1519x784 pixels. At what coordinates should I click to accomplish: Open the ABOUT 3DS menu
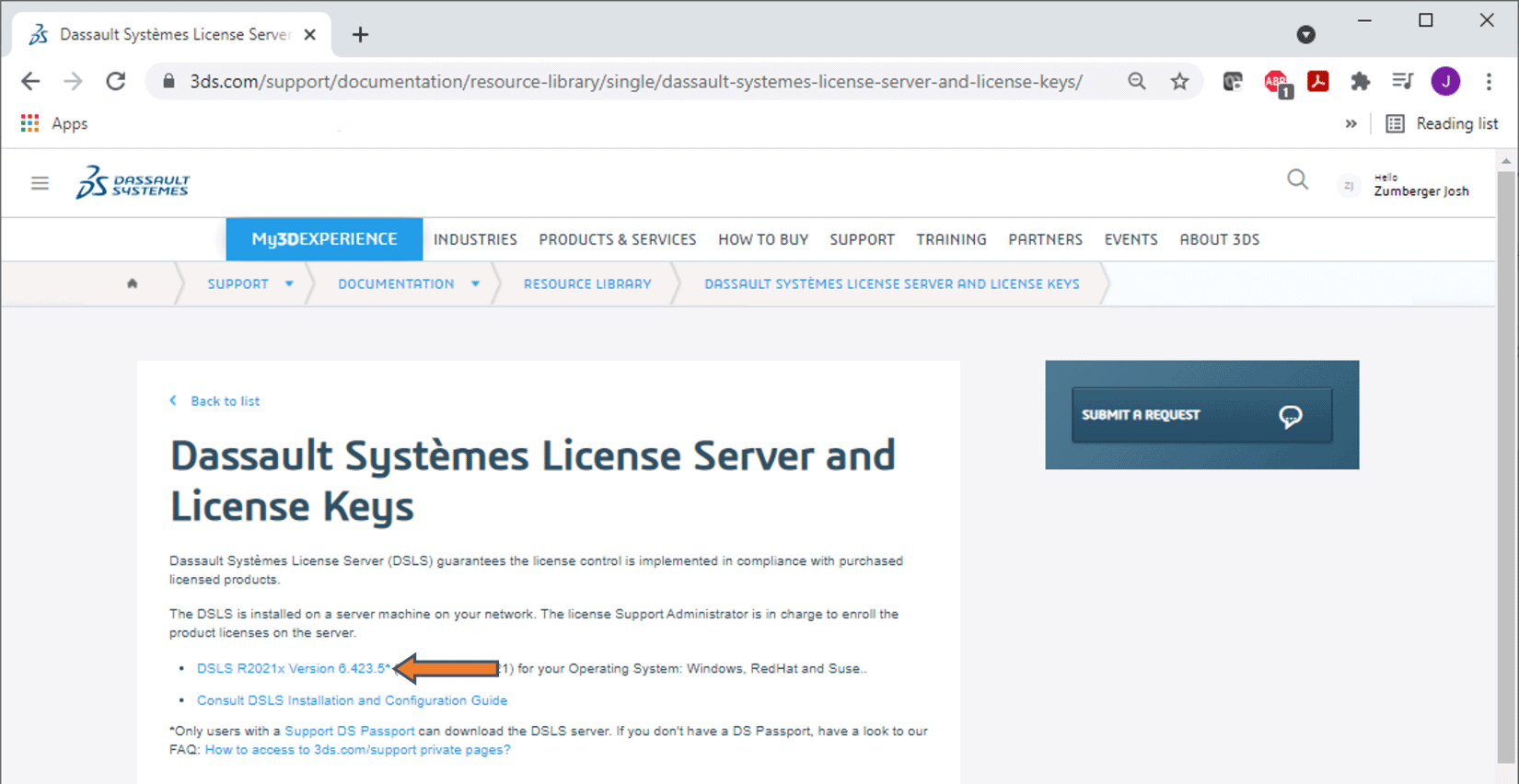click(x=1219, y=239)
